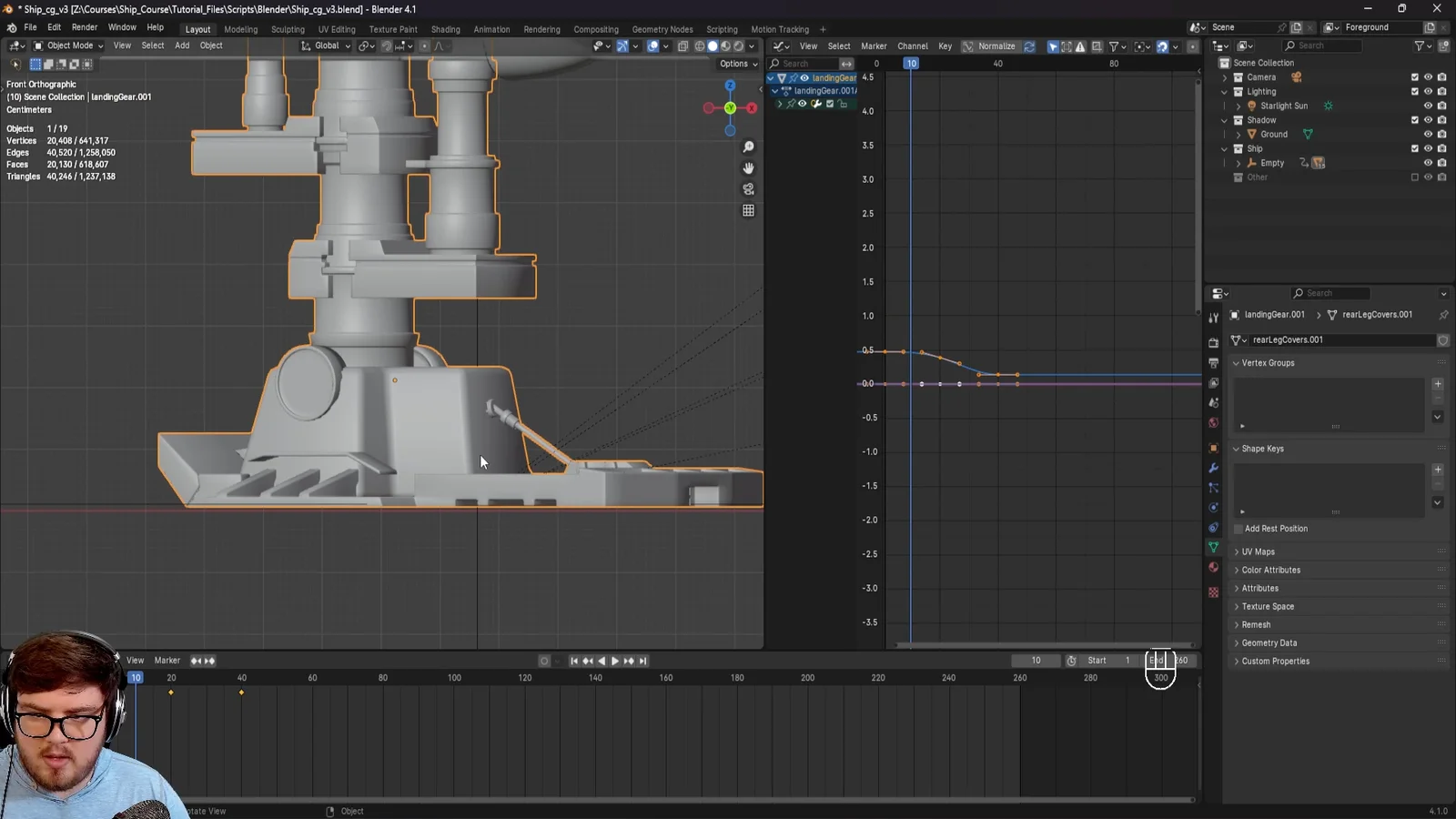Click the Options button in the viewport header
1456x819 pixels.
737,64
